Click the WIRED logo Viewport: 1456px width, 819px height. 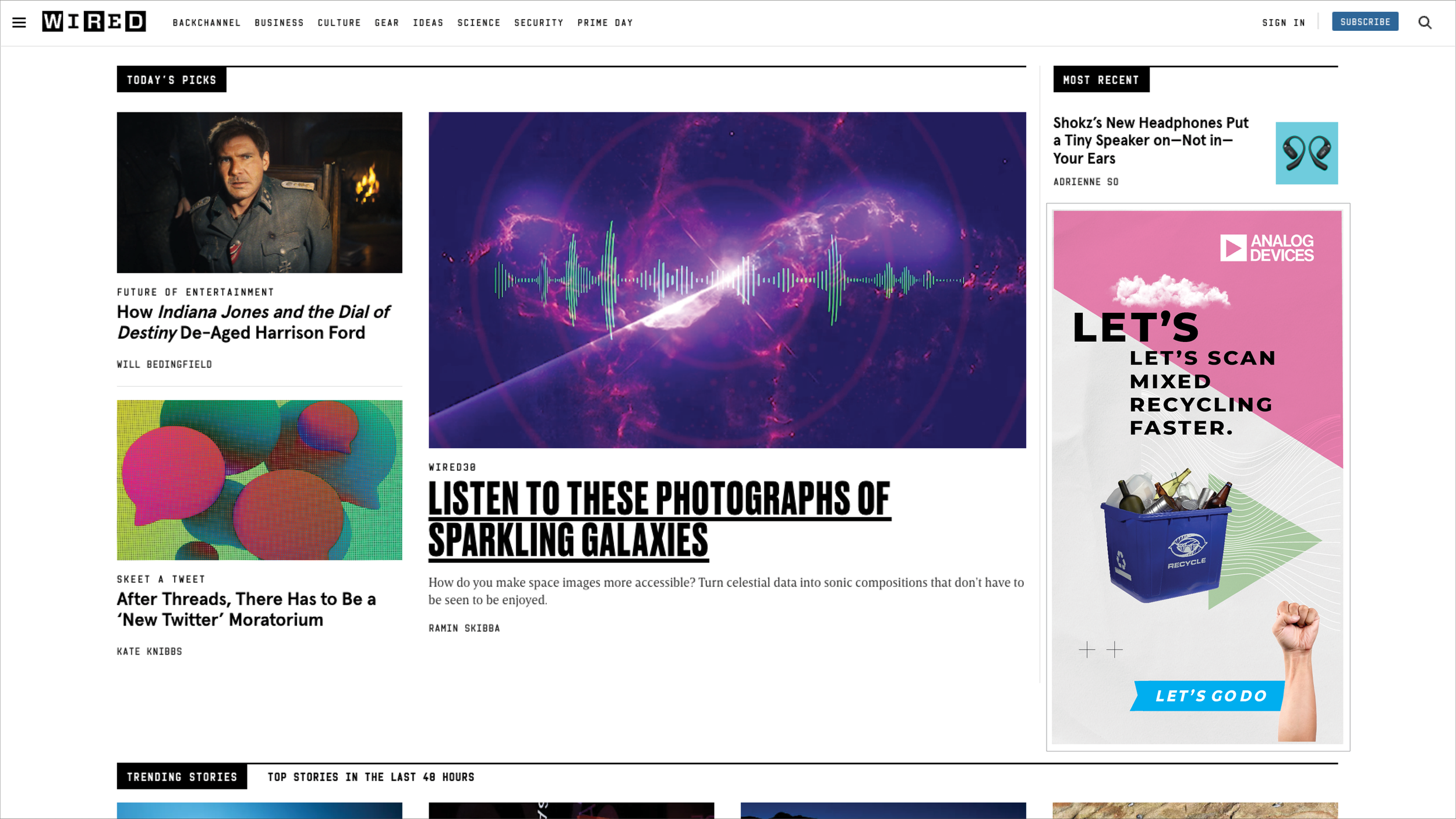[x=94, y=22]
